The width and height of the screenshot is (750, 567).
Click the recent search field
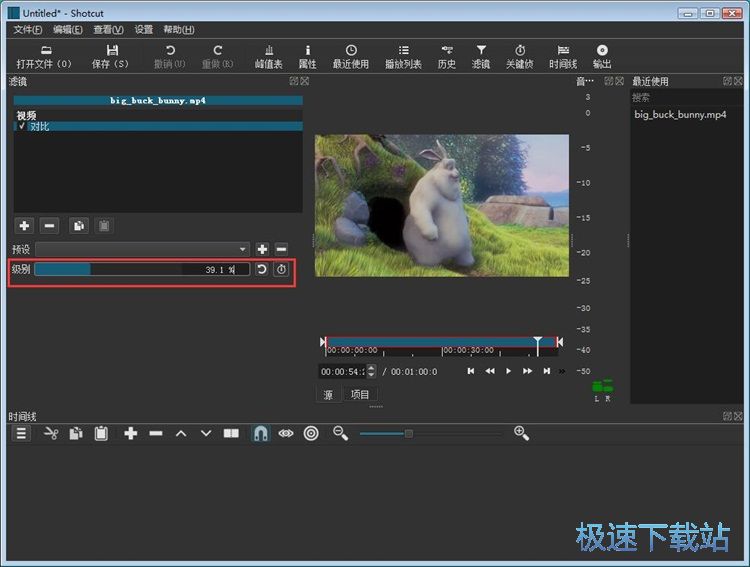pyautogui.click(x=686, y=98)
